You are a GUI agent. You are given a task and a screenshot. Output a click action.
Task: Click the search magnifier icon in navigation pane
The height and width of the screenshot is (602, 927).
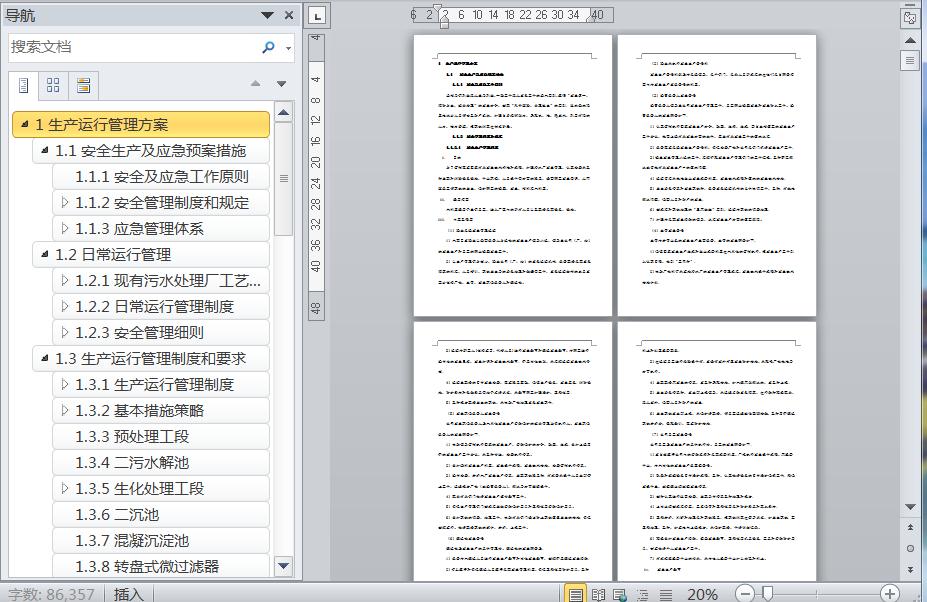coord(268,47)
